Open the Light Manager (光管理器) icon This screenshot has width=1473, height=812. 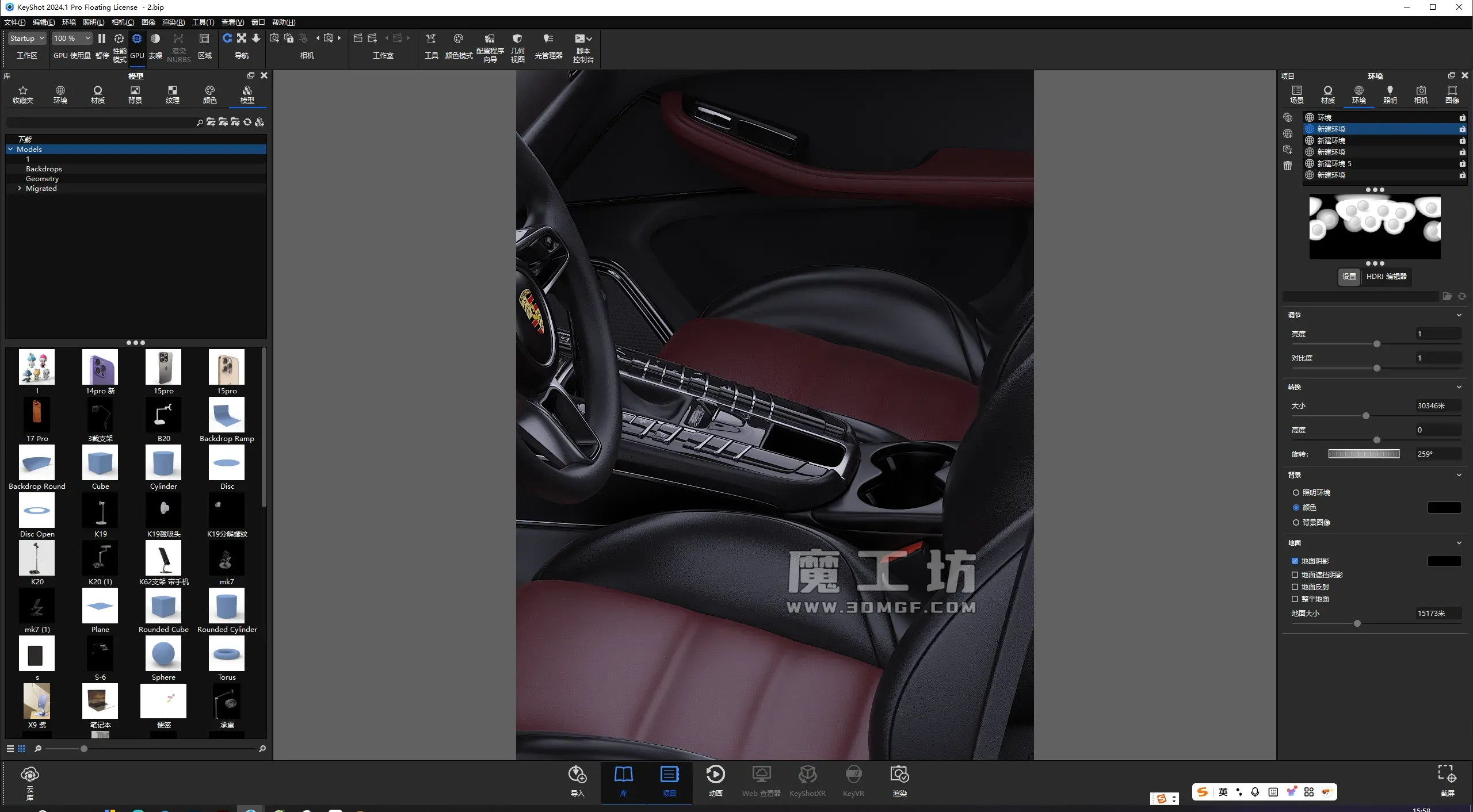[548, 39]
